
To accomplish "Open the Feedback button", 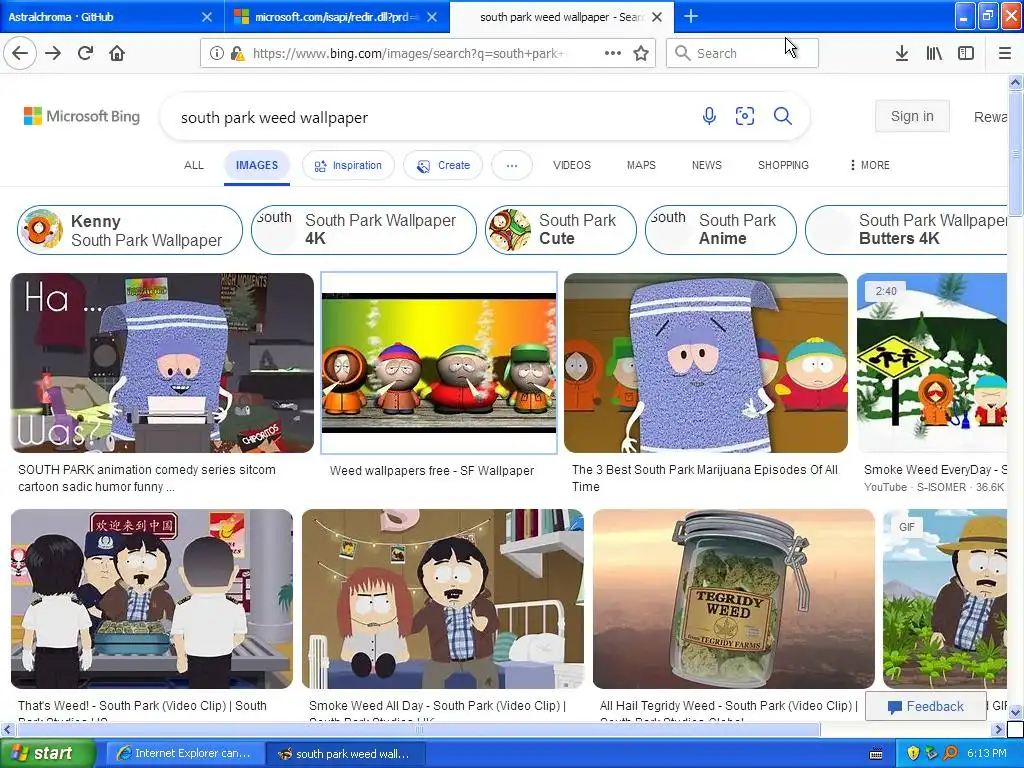I will click(926, 706).
